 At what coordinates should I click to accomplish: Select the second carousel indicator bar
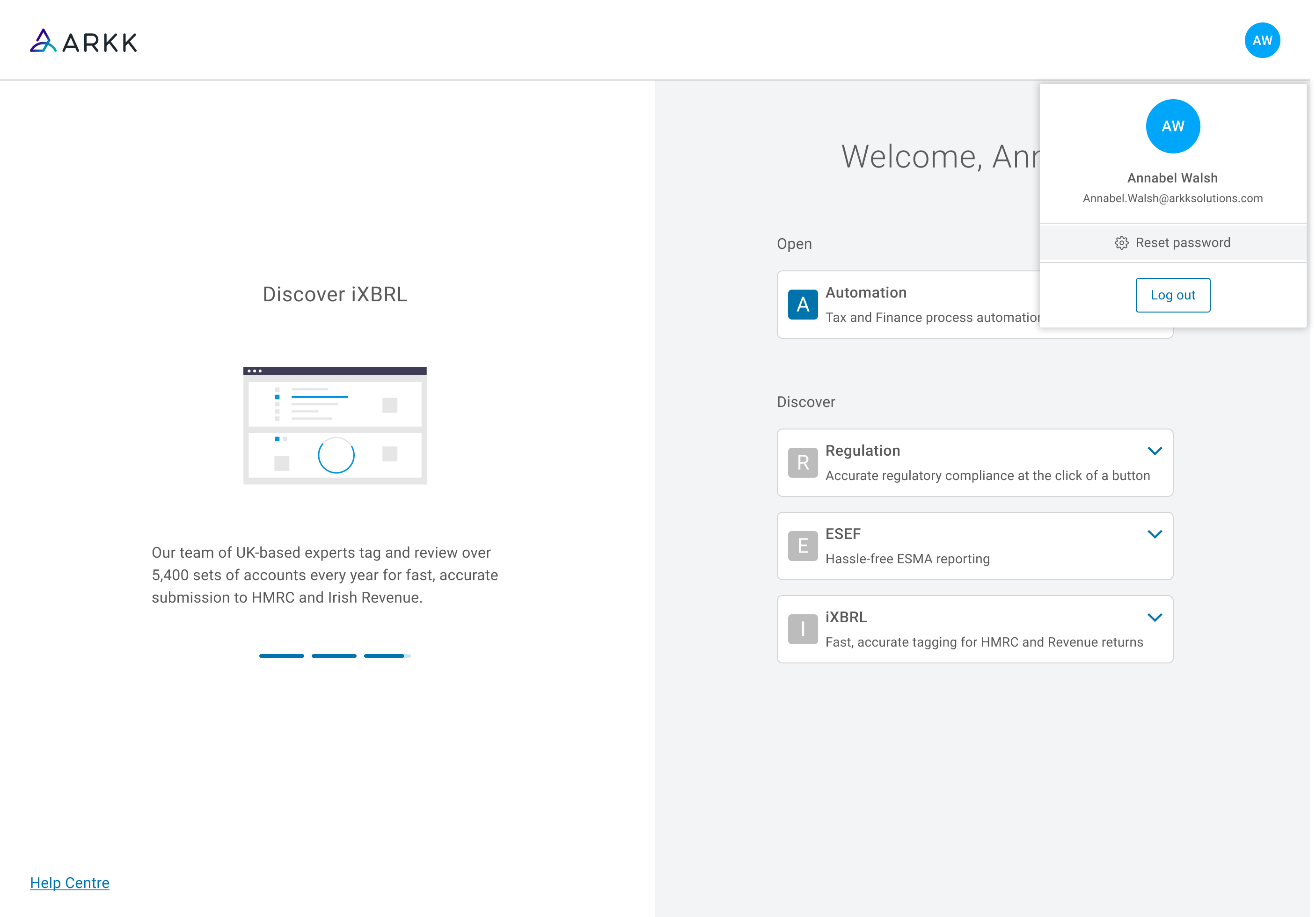click(334, 655)
